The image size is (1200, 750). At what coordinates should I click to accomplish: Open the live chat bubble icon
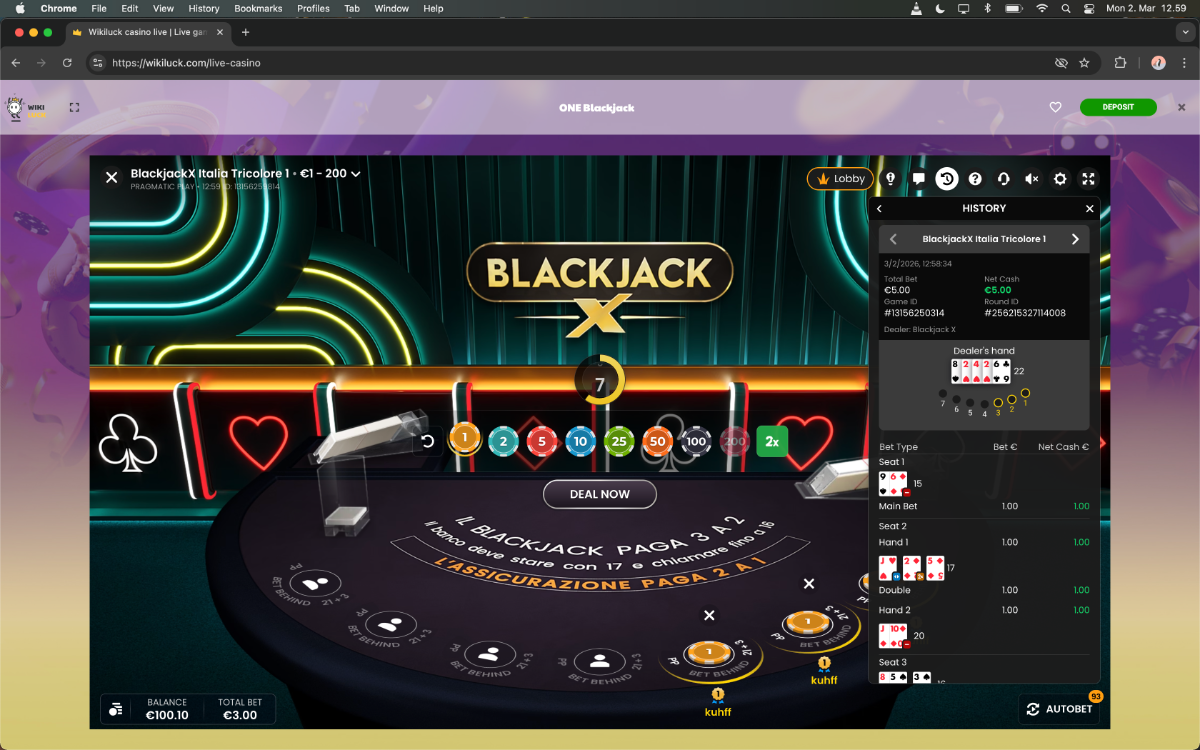(918, 179)
